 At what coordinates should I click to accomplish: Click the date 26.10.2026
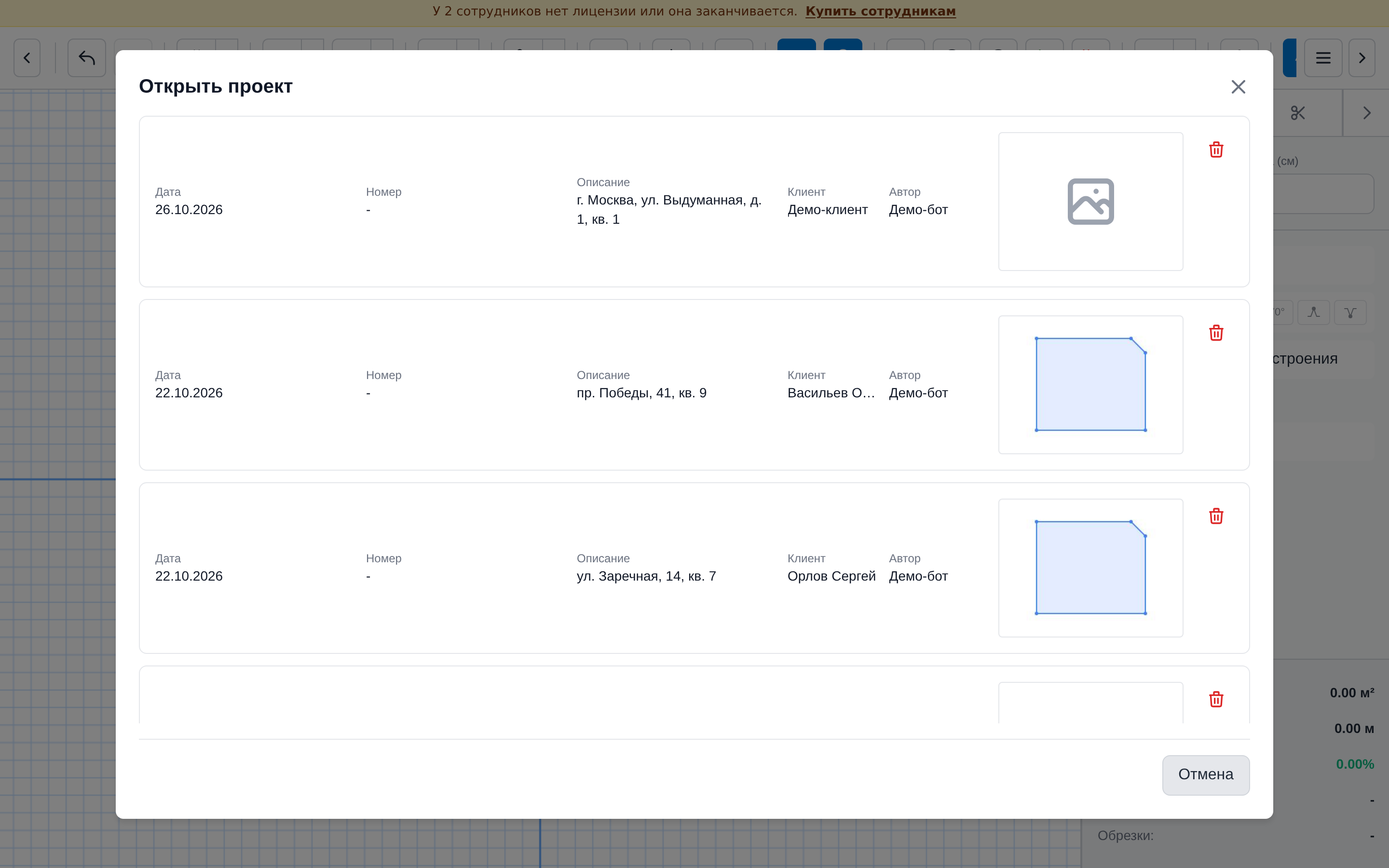point(189,210)
